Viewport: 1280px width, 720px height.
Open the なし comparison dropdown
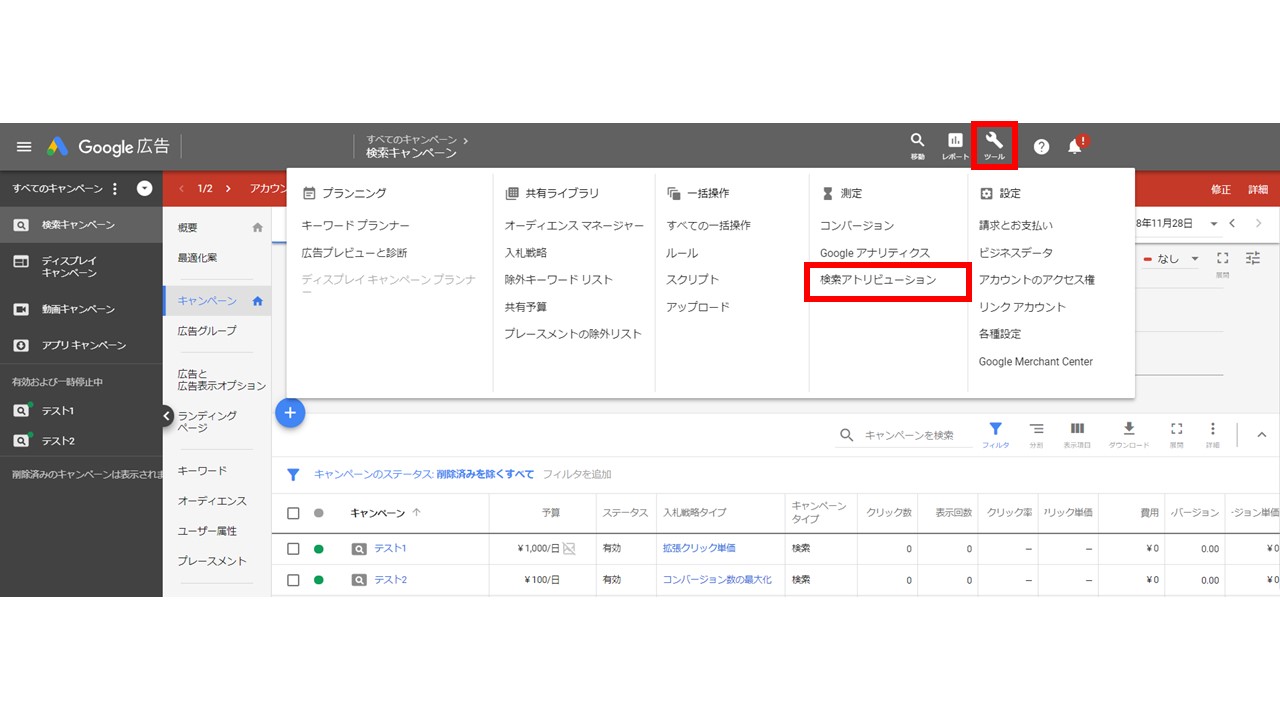pos(1174,258)
